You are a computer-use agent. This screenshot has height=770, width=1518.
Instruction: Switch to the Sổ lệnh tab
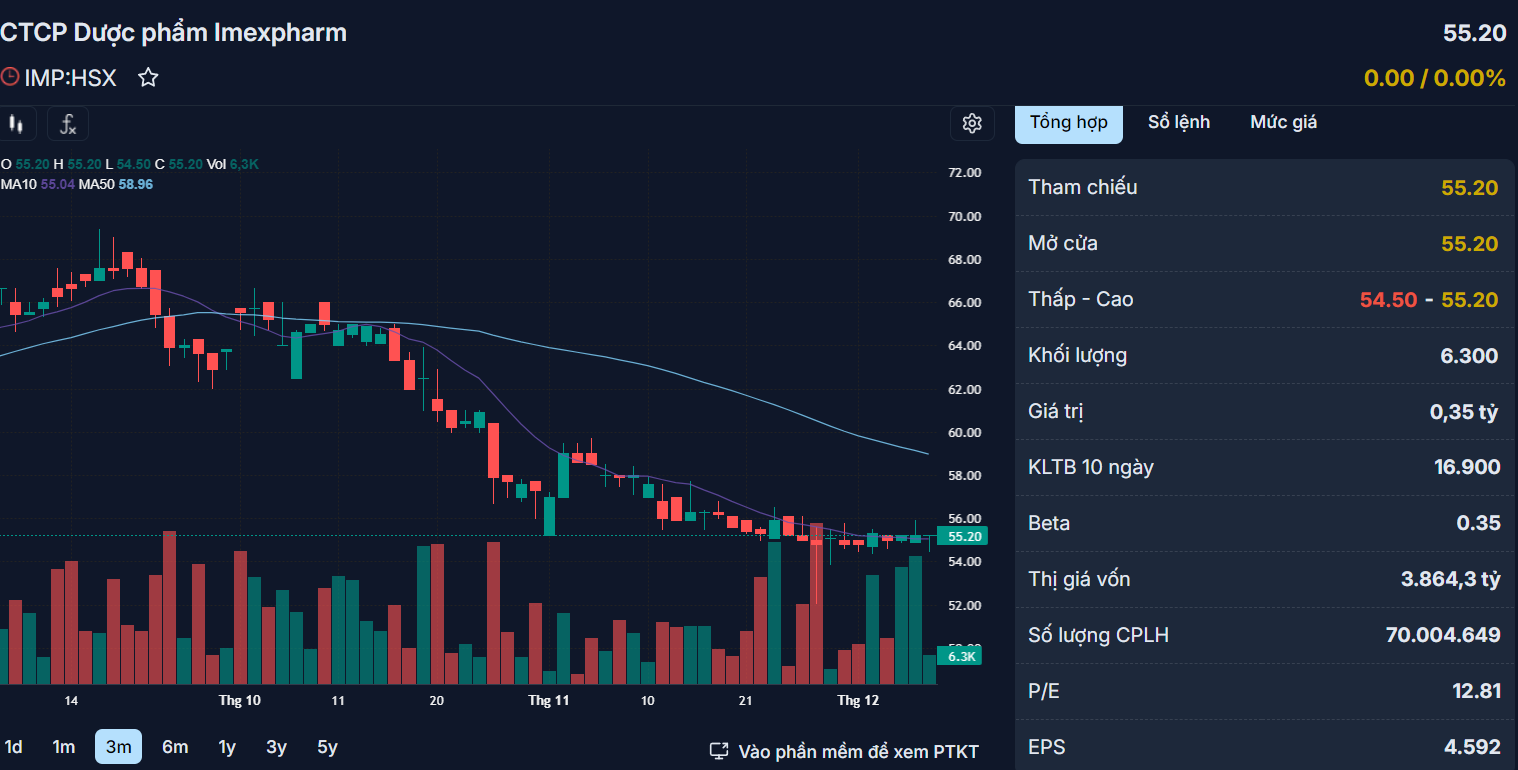1179,122
